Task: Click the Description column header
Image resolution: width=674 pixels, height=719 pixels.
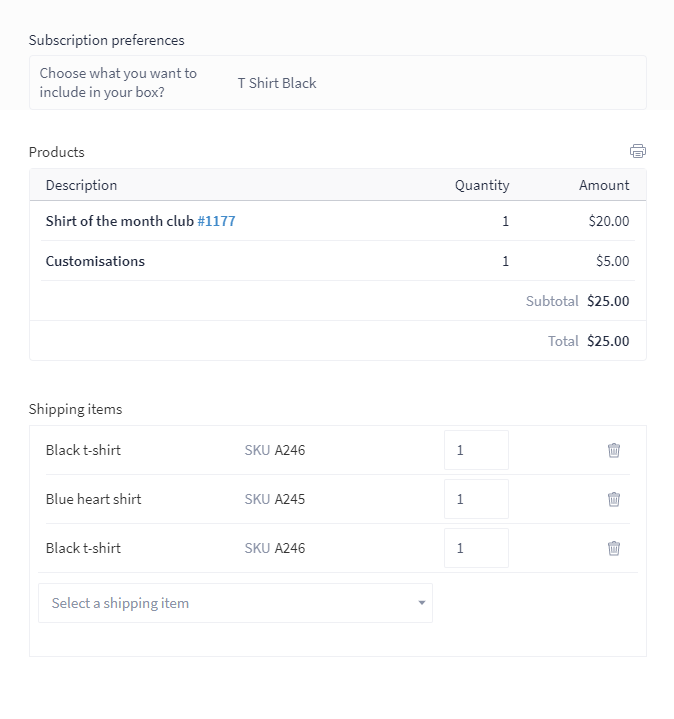Action: click(81, 185)
